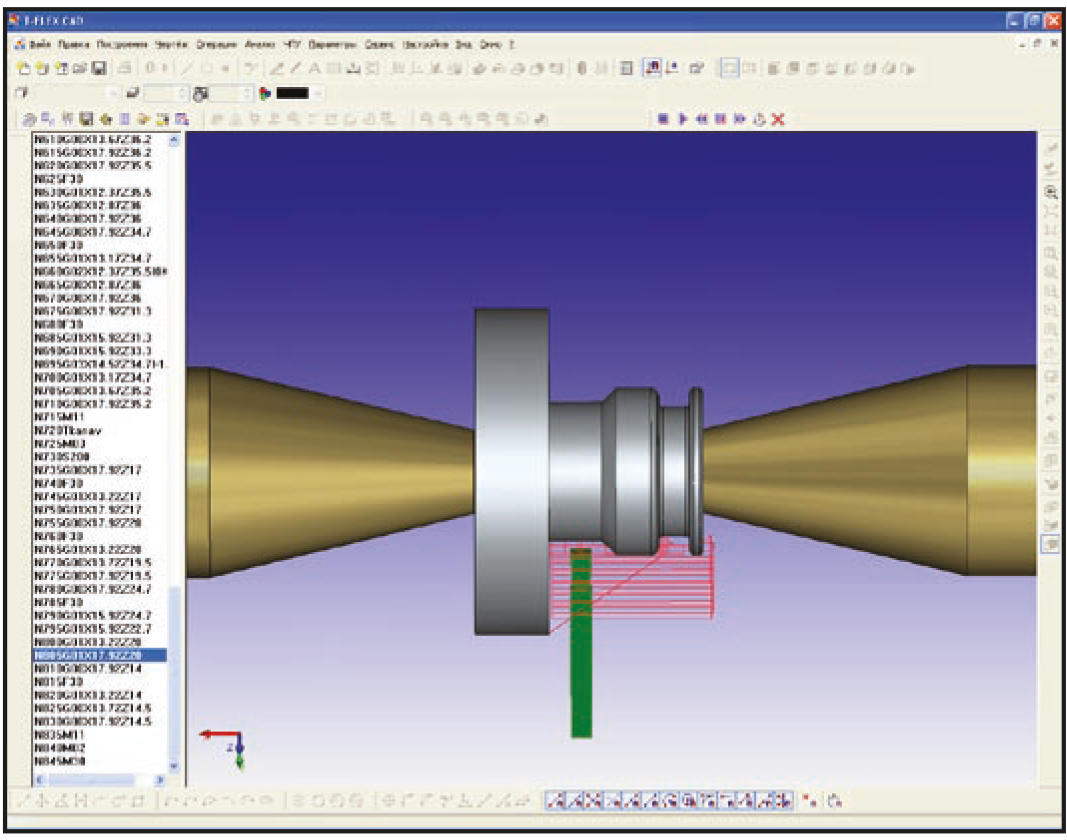Click the zoom magnifier icon in right toolbar
Image resolution: width=1067 pixels, height=840 pixels.
(1052, 191)
